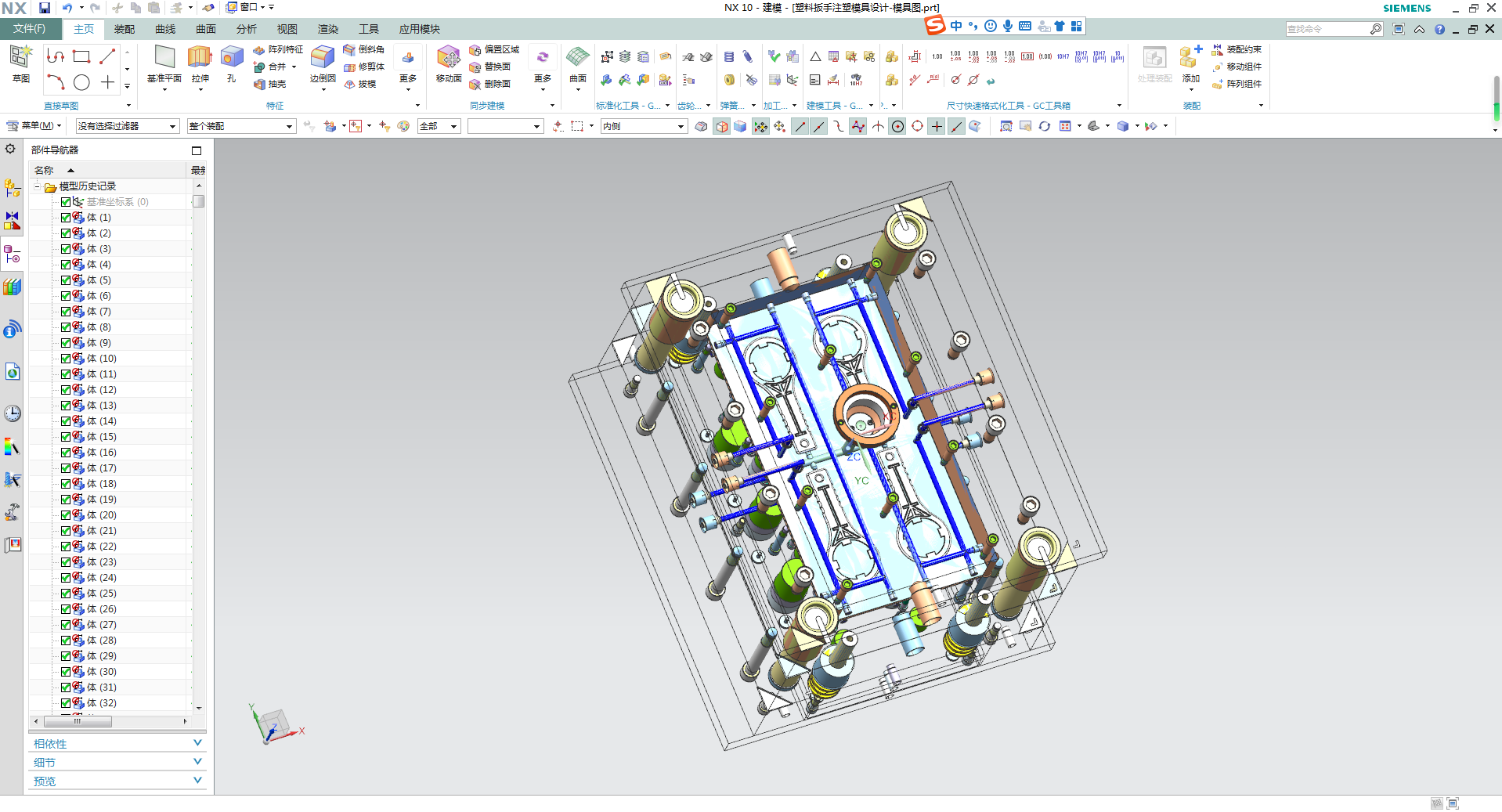This screenshot has height=812, width=1502.
Task: Toggle the 基准坐标系 (0) checkbox
Action: pyautogui.click(x=66, y=202)
